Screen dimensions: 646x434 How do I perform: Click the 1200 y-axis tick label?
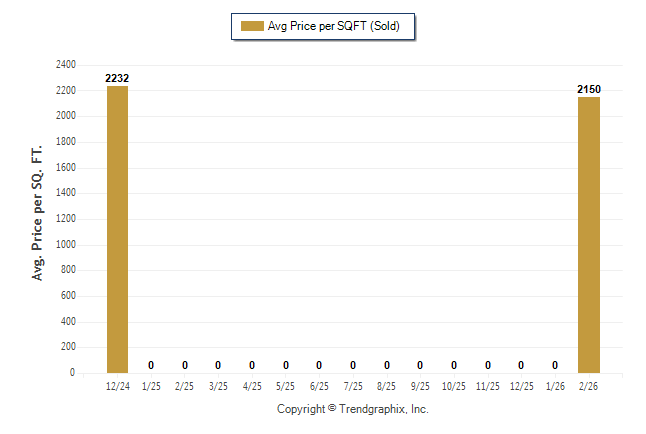(x=65, y=218)
